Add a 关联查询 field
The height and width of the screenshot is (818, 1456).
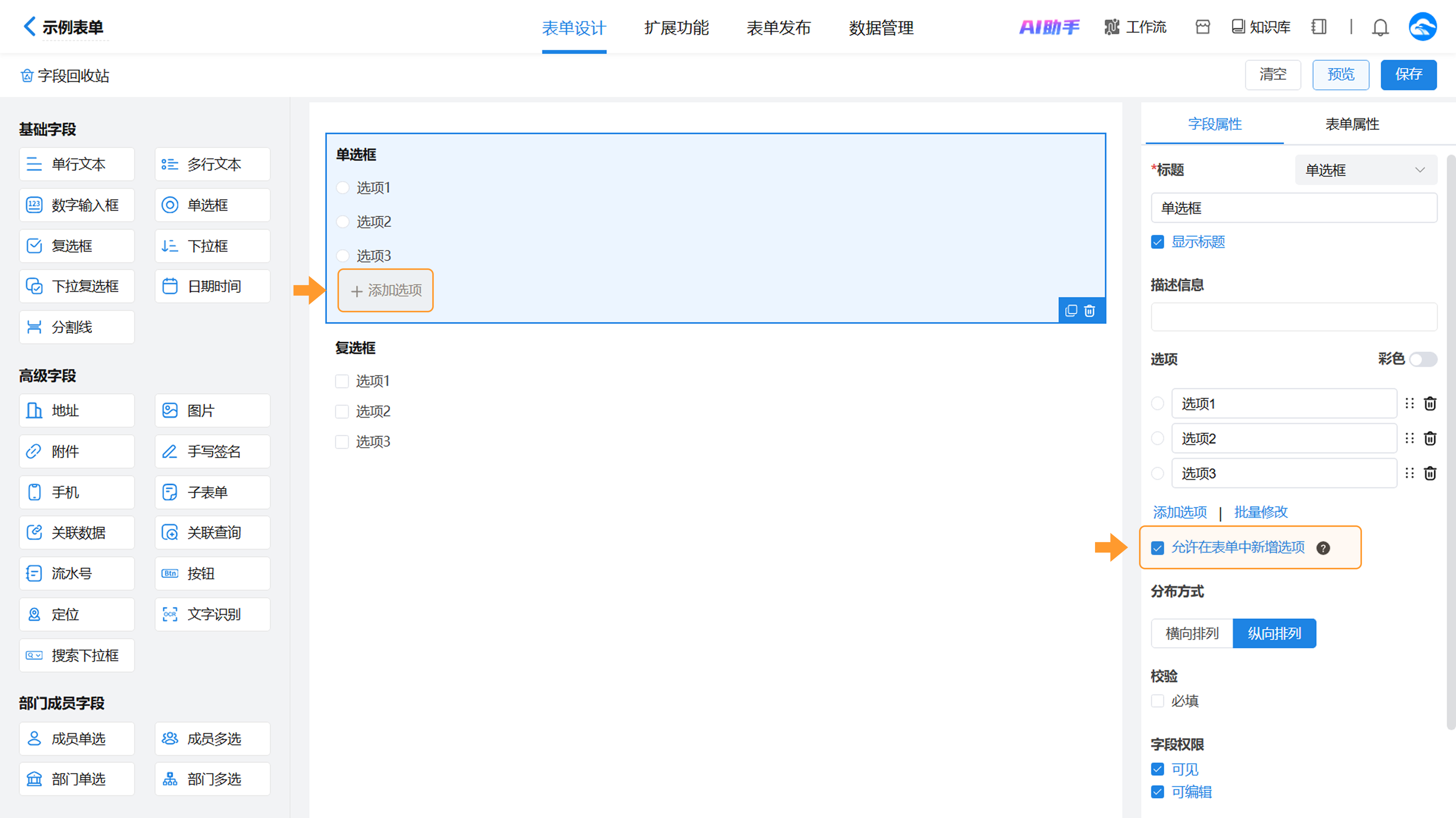click(x=212, y=533)
